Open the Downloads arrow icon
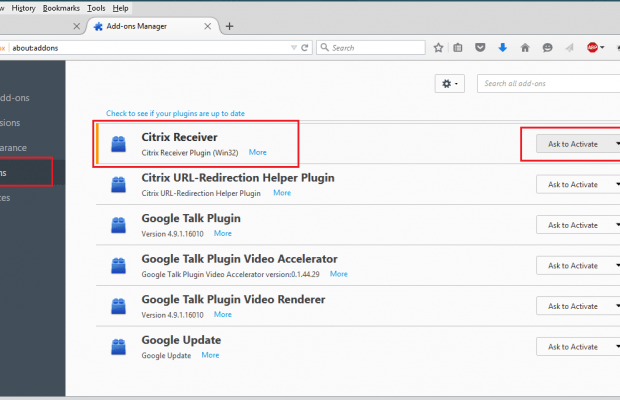This screenshot has width=620, height=400. [x=503, y=48]
